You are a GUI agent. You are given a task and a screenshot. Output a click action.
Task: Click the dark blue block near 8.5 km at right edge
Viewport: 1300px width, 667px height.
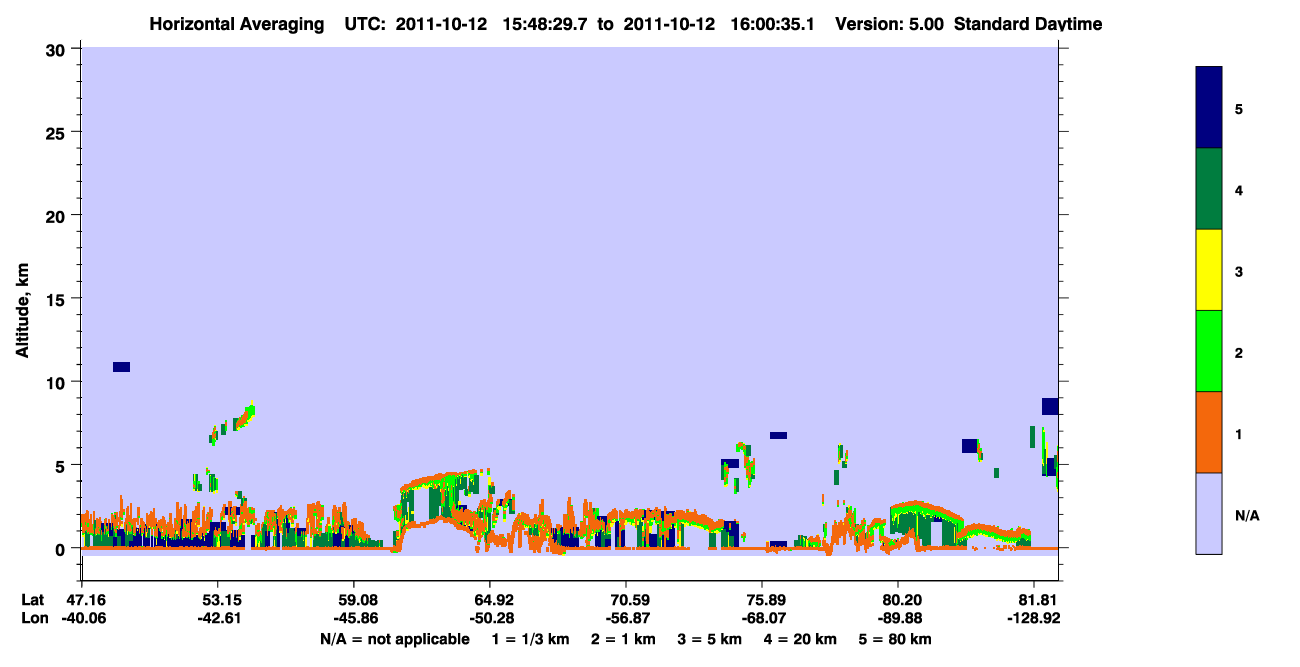tap(1050, 406)
